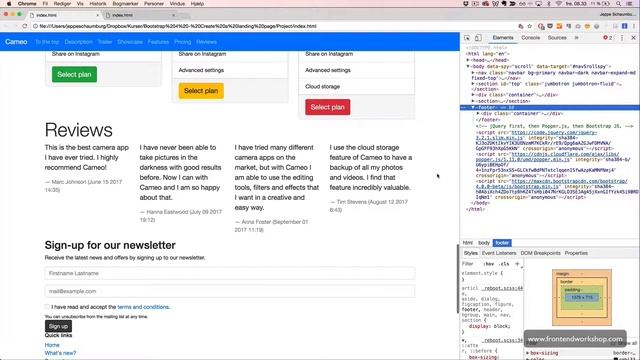Click the green Select plan button
The image size is (640, 360).
74,74
